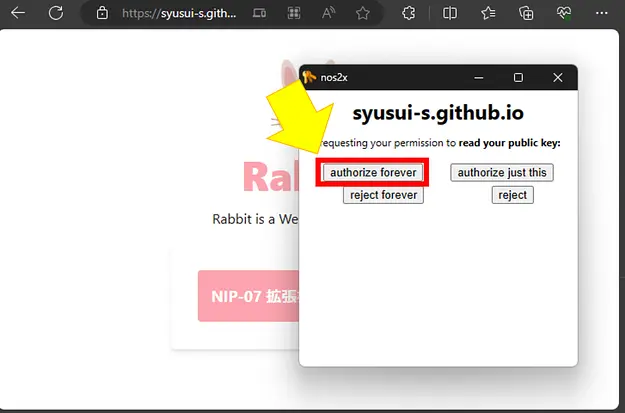
Task: Open the Extensions puzzle-piece menu
Action: point(408,13)
